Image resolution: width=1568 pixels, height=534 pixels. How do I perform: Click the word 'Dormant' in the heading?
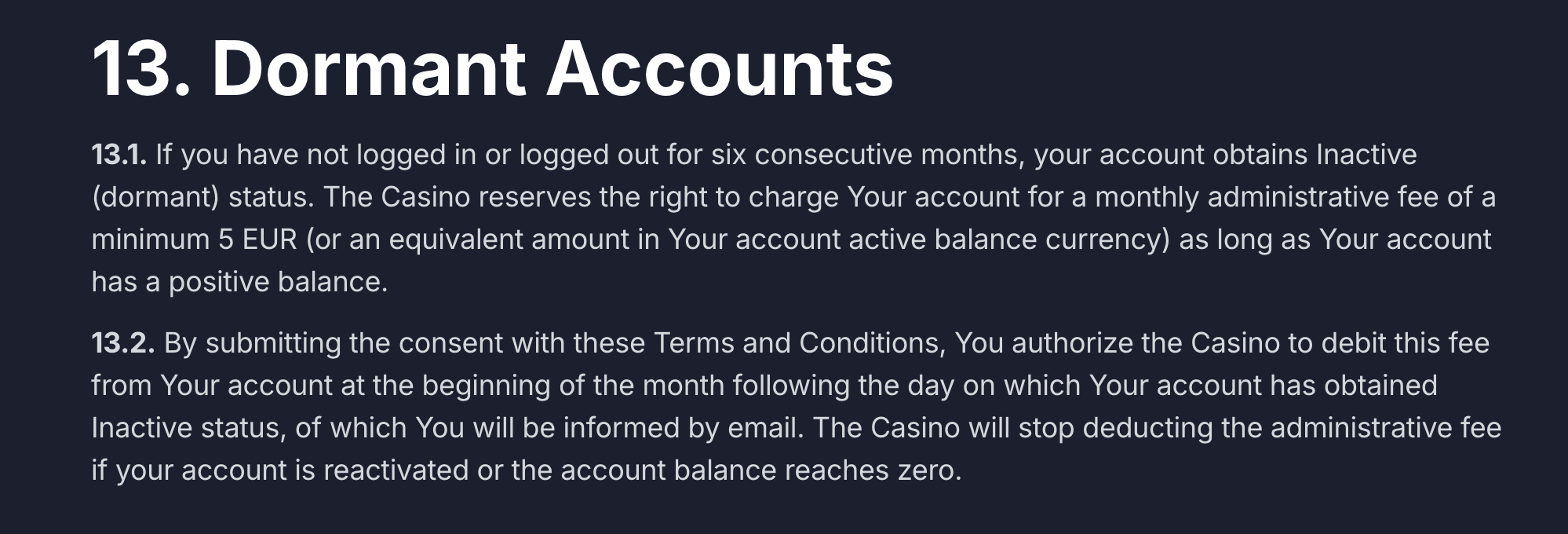[x=369, y=68]
